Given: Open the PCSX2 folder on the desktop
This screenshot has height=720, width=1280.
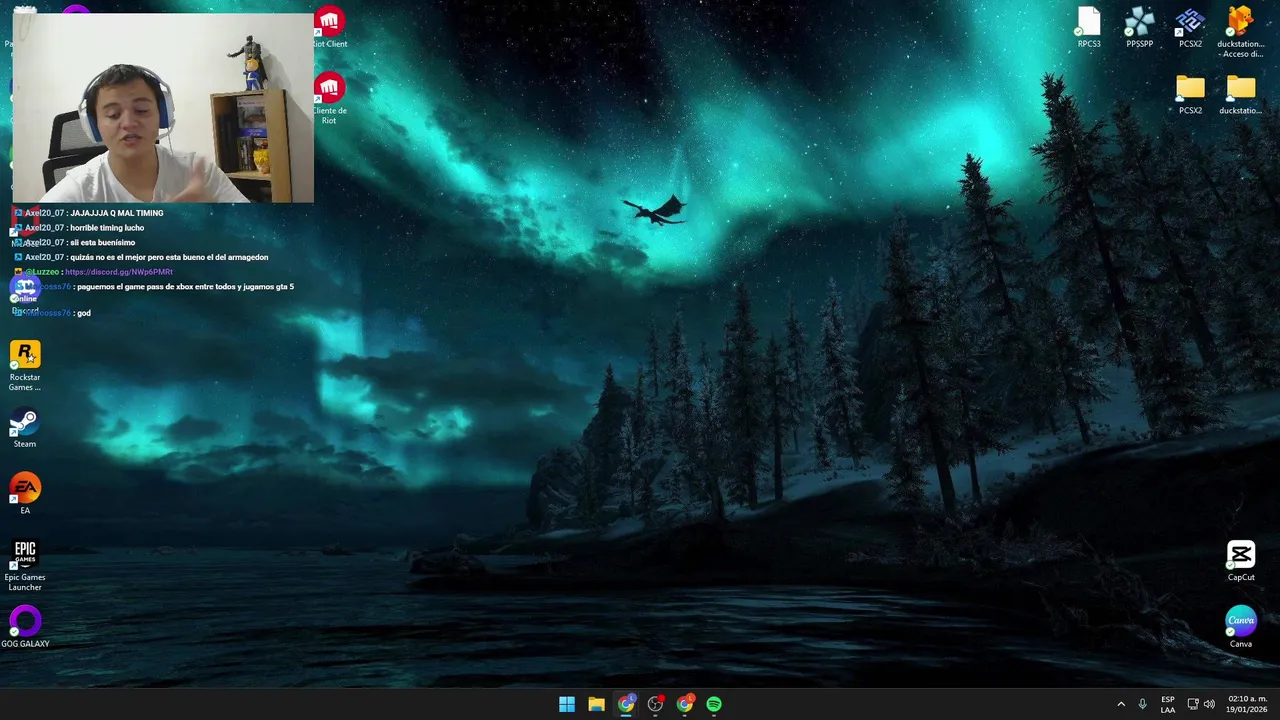Looking at the screenshot, I should (1190, 94).
